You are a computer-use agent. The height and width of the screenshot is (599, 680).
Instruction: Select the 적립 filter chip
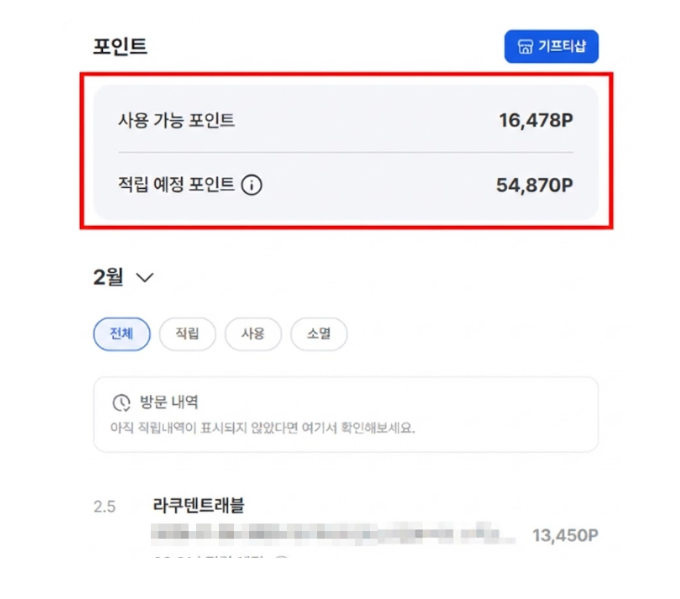(187, 334)
